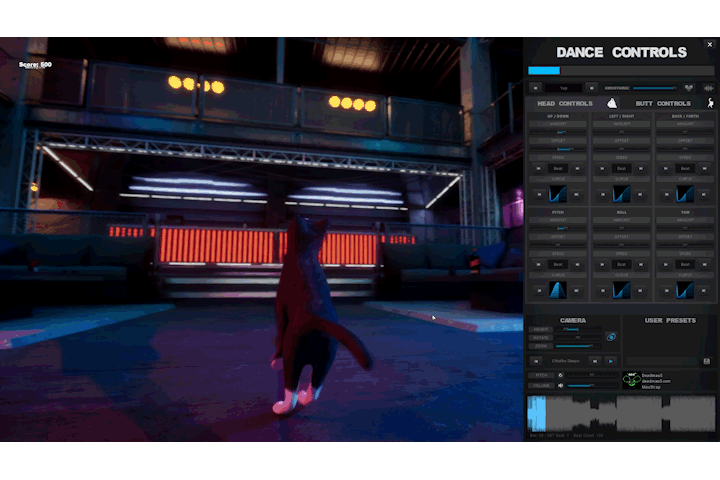This screenshot has height=480, width=720.
Task: Adjust the camera Zoom slider
Action: pyautogui.click(x=578, y=346)
